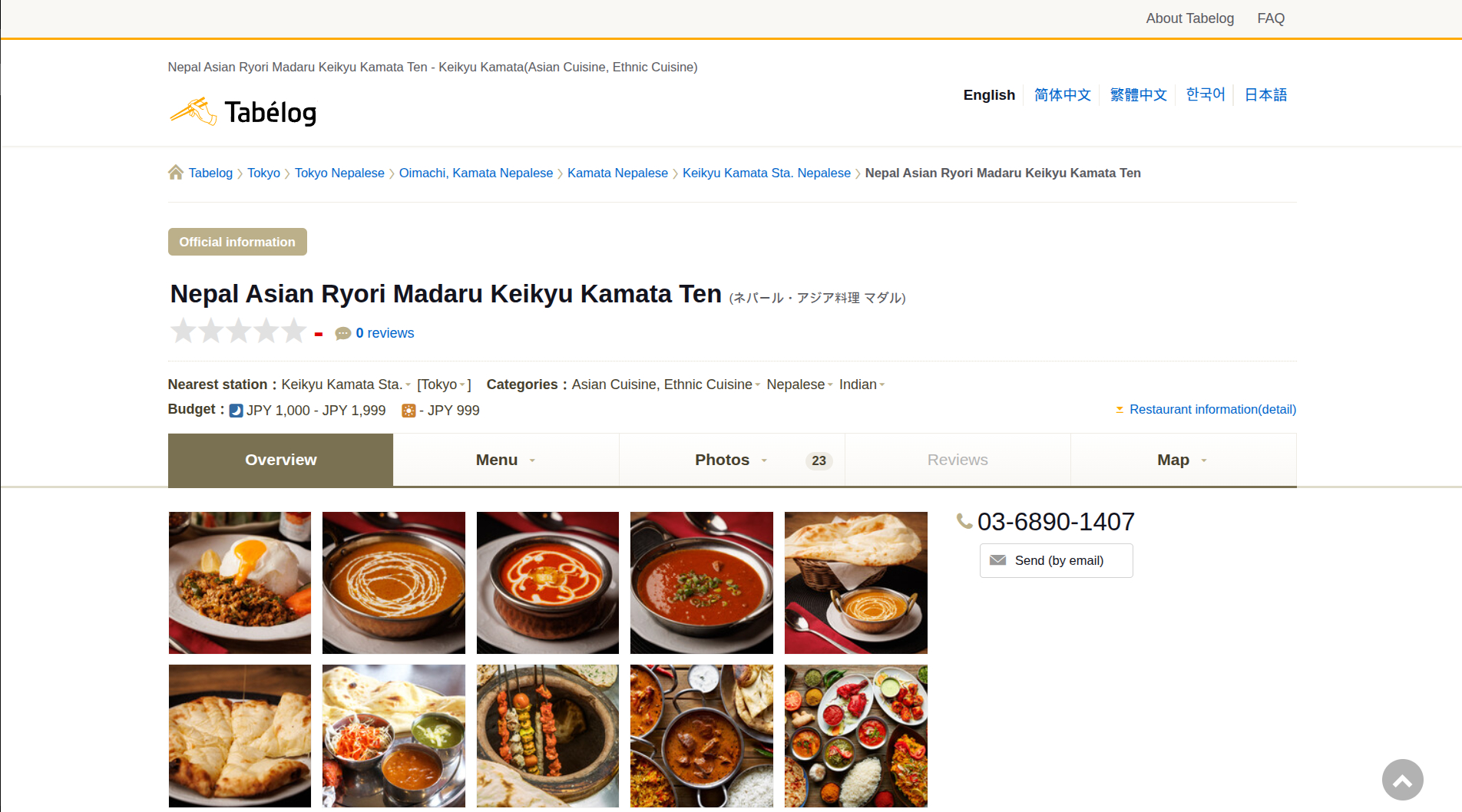The height and width of the screenshot is (812, 1462).
Task: Select the Overview tab
Action: 280,460
